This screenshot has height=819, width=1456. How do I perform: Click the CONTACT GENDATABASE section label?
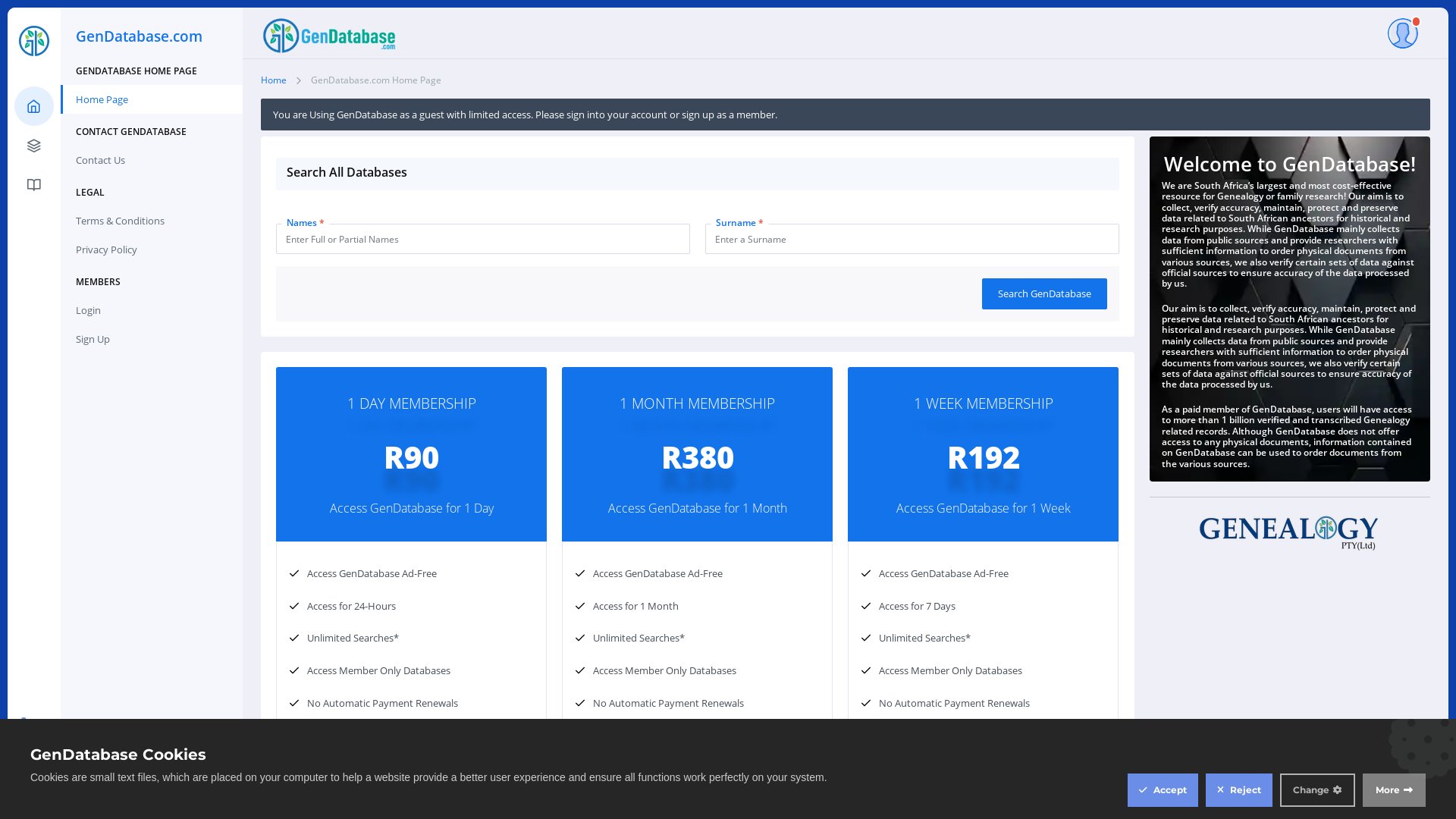click(x=131, y=132)
